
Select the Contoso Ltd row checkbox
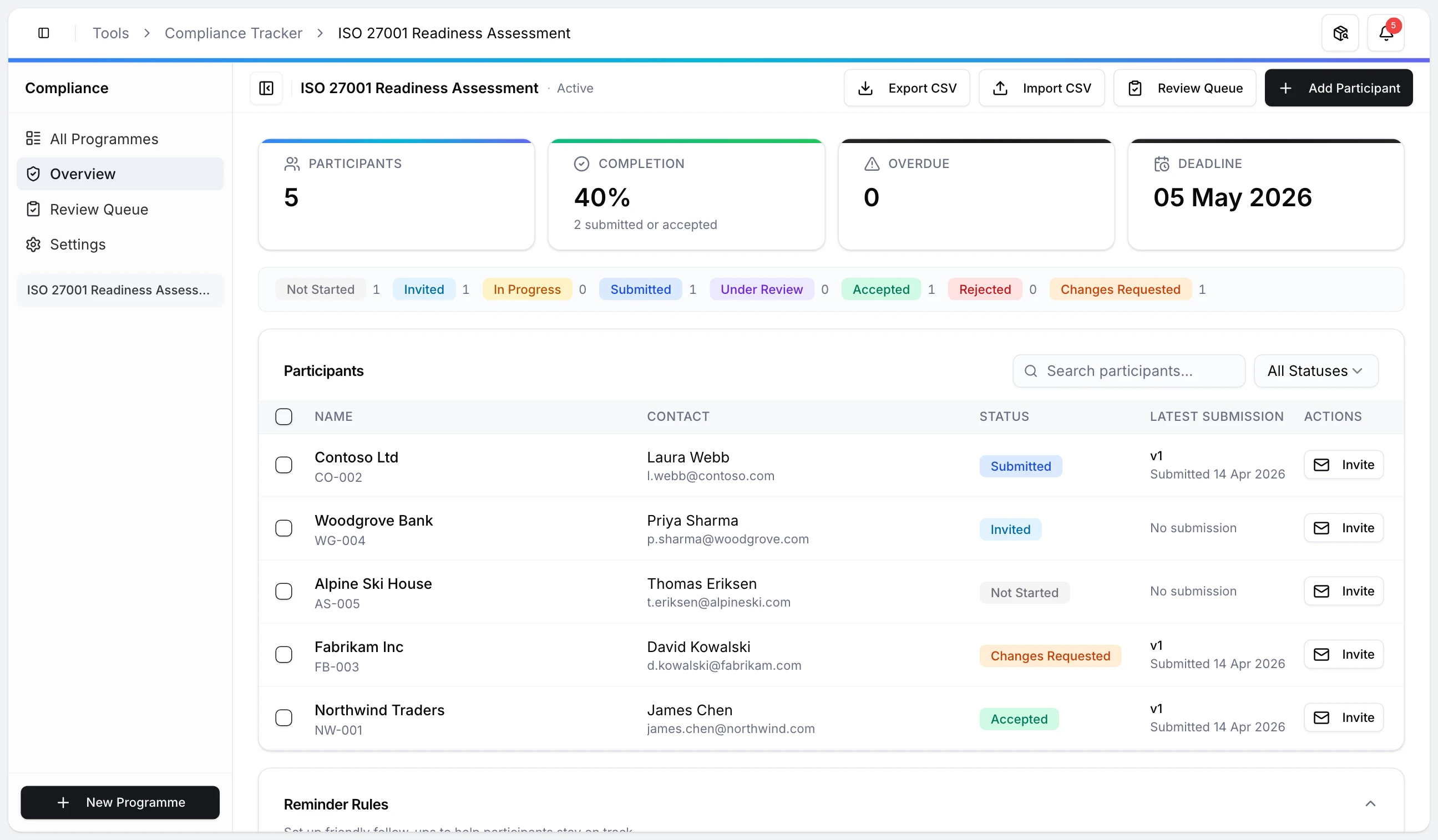283,465
